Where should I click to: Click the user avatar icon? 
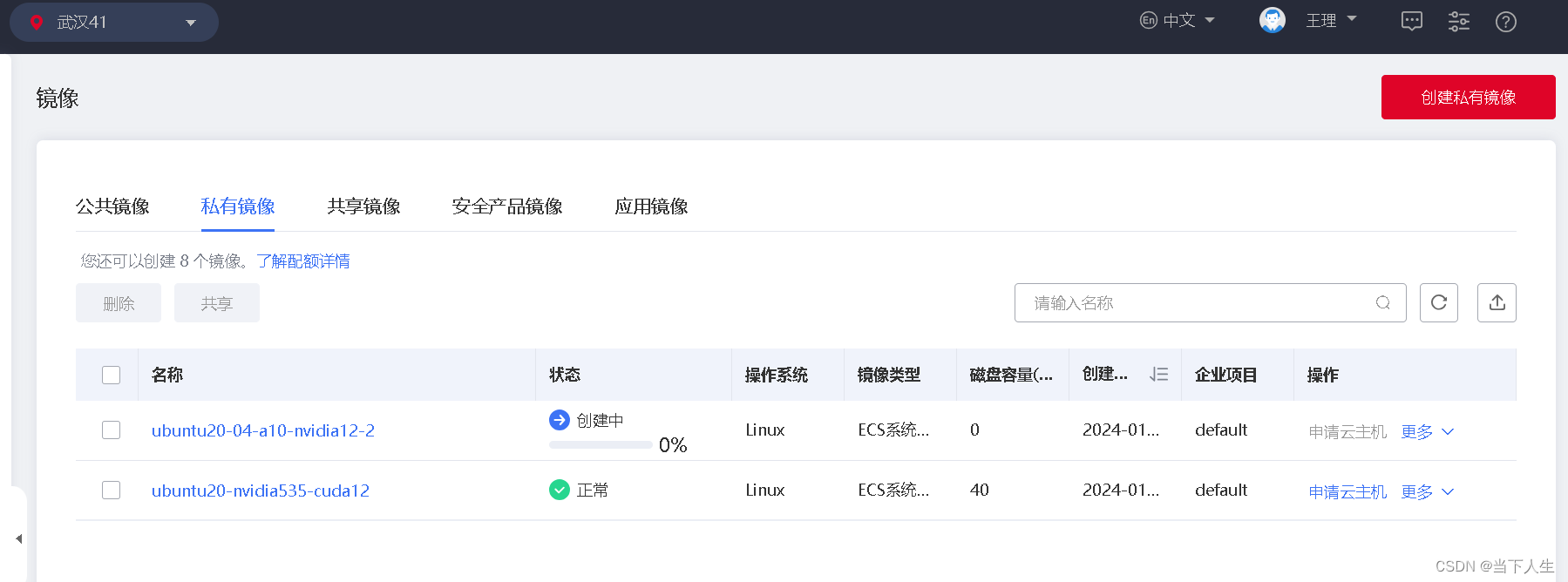tap(1273, 20)
